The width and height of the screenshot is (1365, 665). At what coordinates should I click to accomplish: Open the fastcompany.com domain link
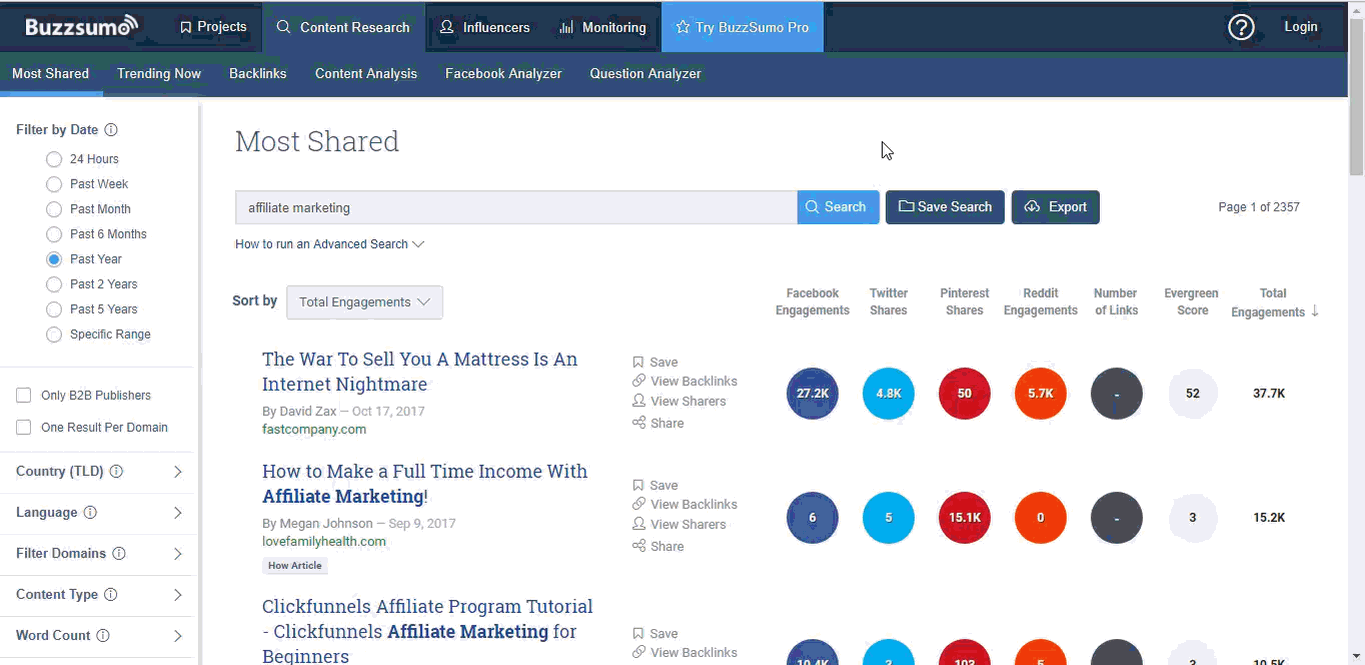click(x=314, y=429)
